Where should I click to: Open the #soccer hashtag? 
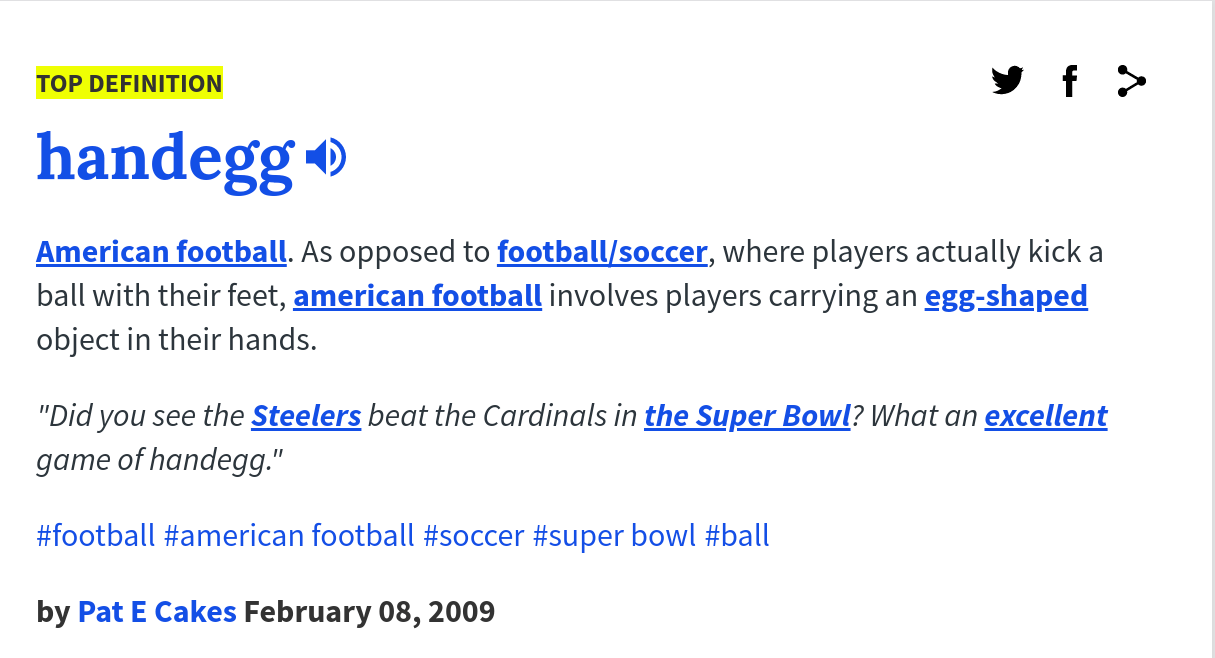(474, 535)
